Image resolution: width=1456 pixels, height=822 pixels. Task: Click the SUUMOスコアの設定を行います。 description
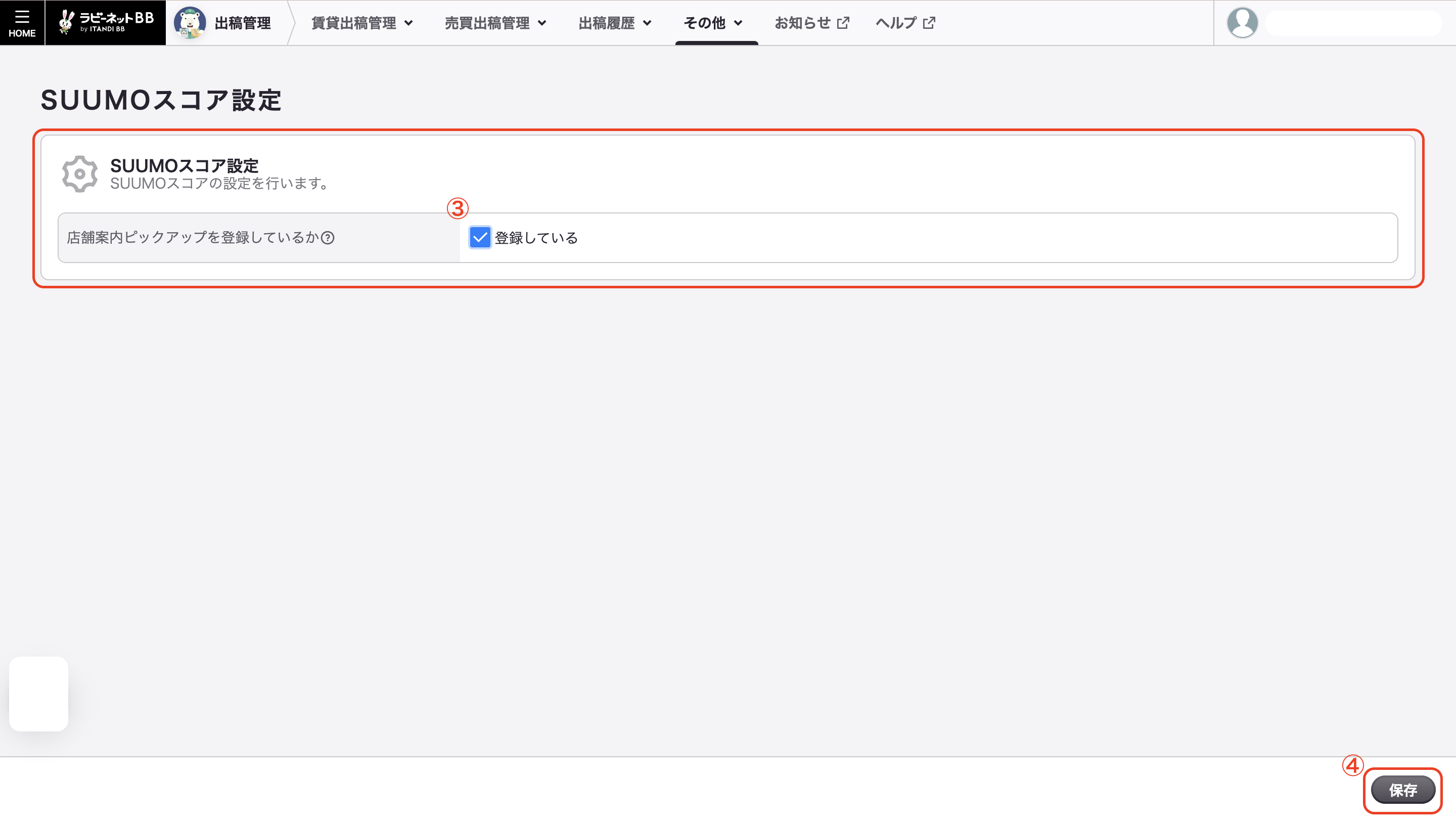click(x=219, y=183)
